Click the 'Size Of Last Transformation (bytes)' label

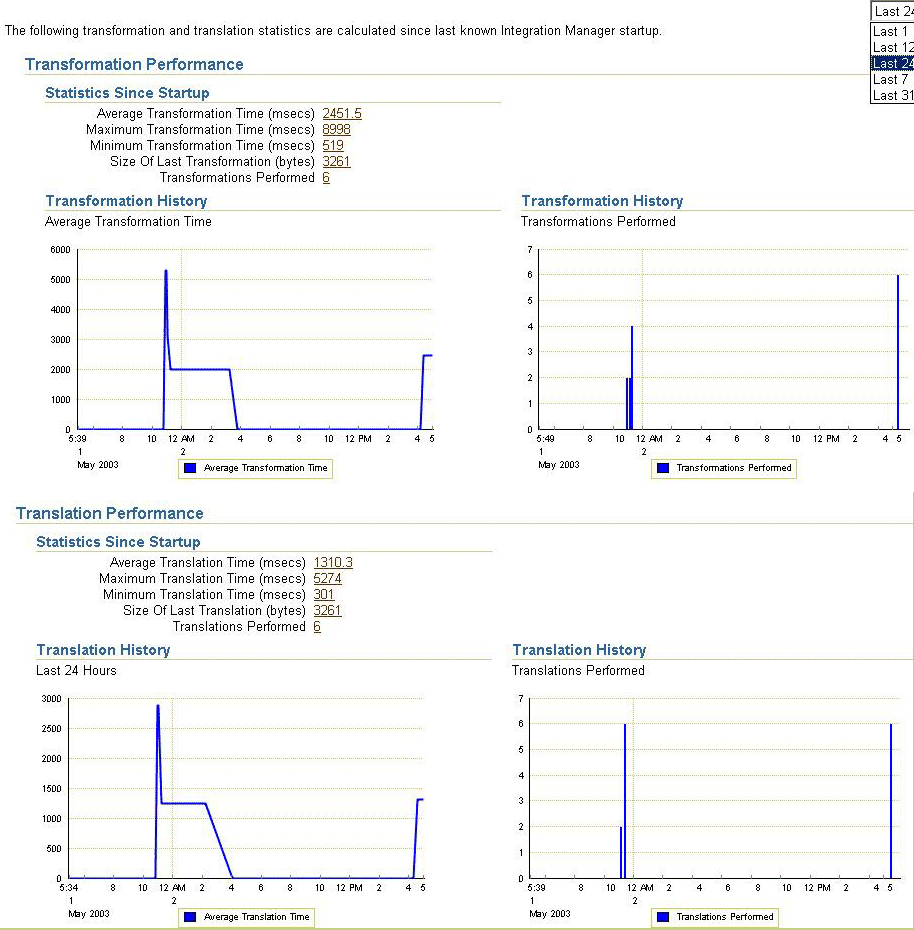(x=212, y=161)
